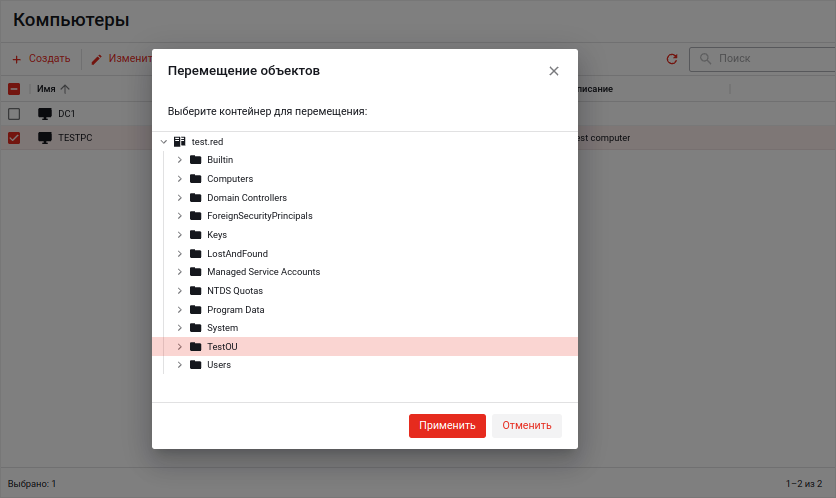Click into the Поиск search field
Screen dimensions: 836x498
click(765, 59)
